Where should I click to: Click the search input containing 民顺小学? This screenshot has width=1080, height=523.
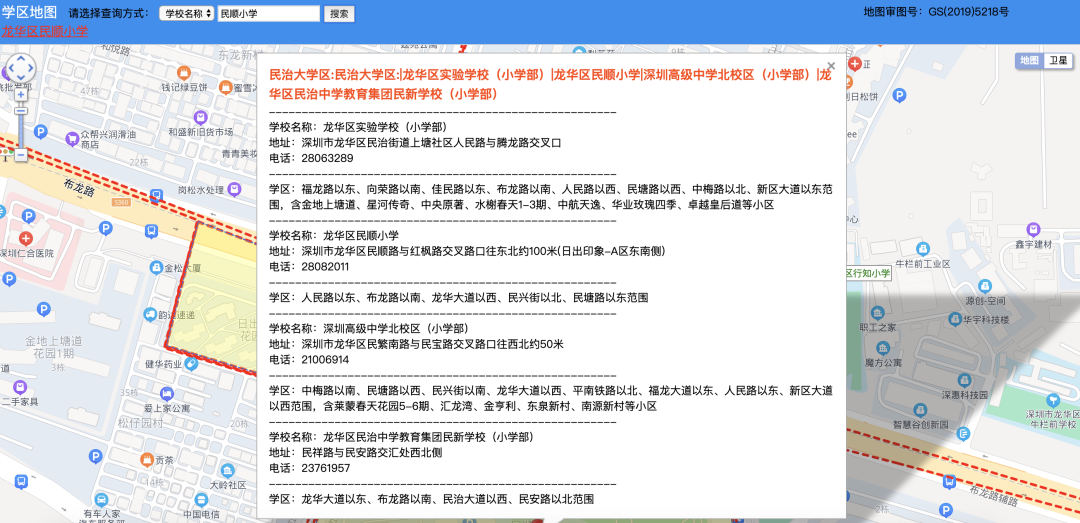click(269, 14)
